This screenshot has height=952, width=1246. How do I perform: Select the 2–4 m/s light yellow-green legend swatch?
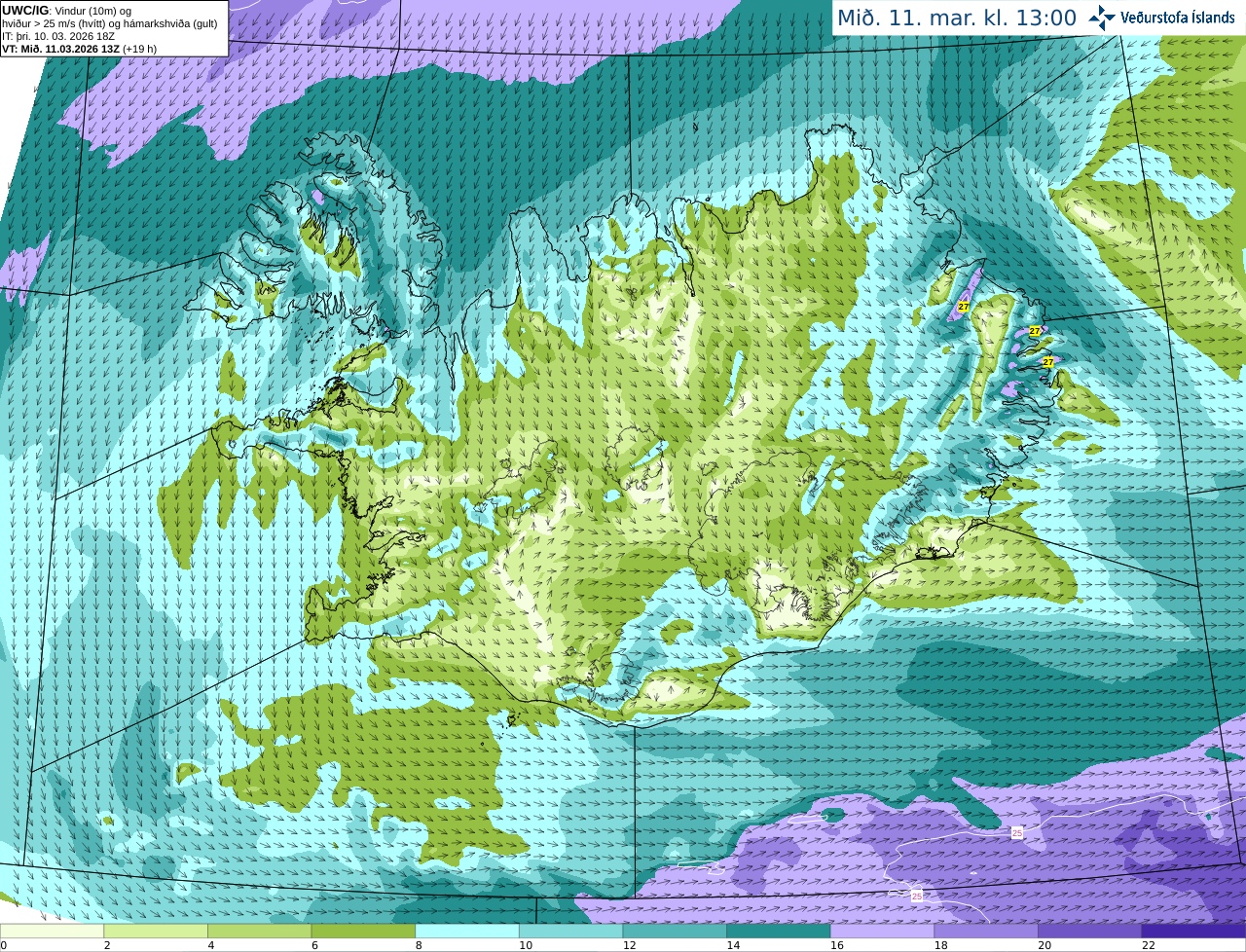(x=156, y=931)
